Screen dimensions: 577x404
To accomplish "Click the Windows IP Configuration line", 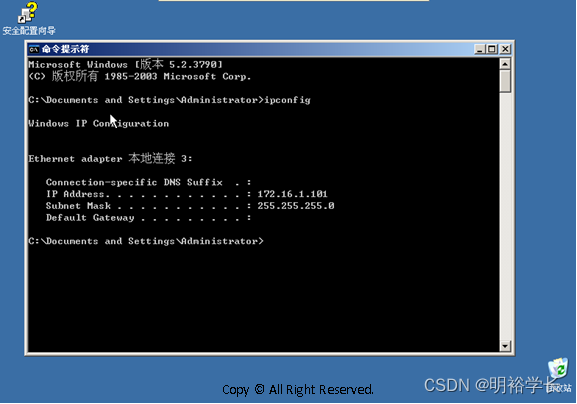I will [99, 123].
